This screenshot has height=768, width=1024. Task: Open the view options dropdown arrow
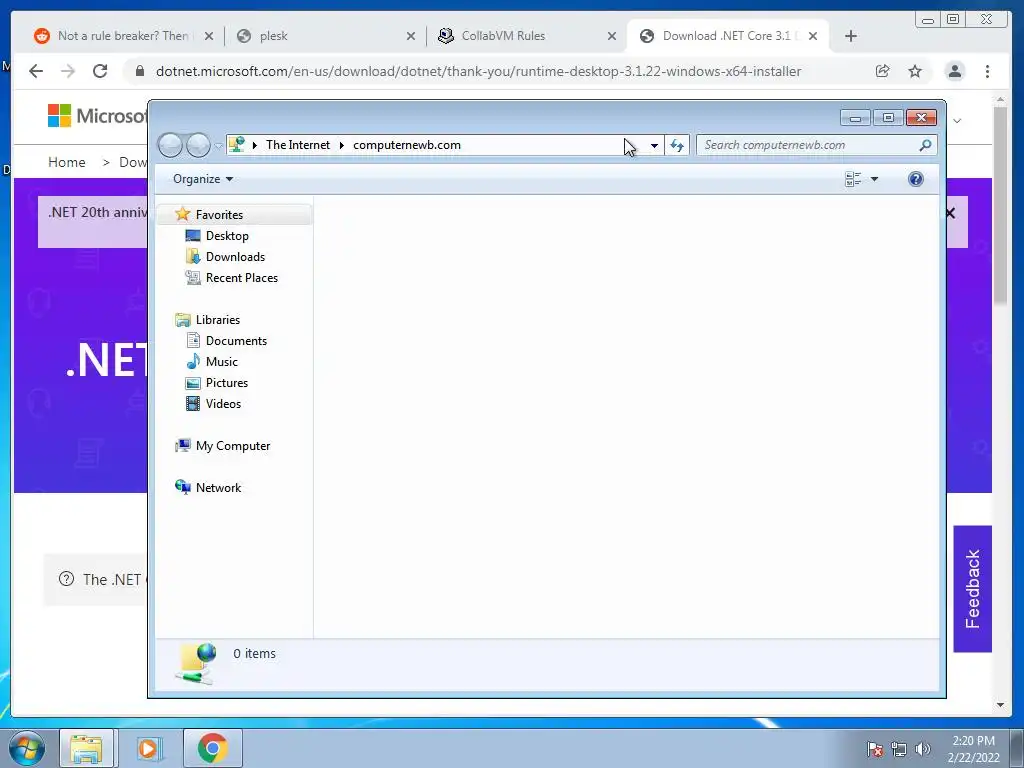tap(874, 179)
